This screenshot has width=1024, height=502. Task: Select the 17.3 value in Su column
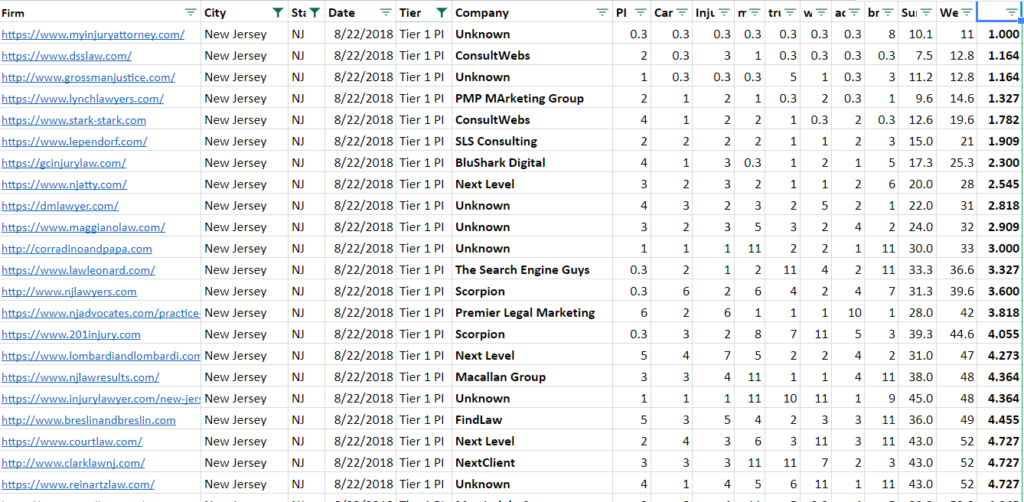pos(917,163)
